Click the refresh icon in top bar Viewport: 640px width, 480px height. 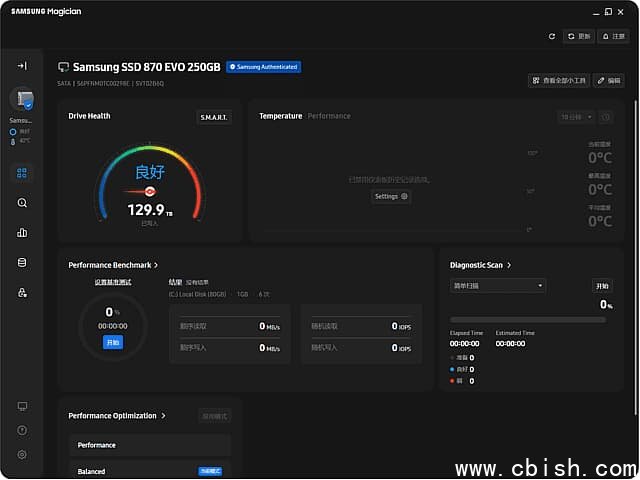552,36
